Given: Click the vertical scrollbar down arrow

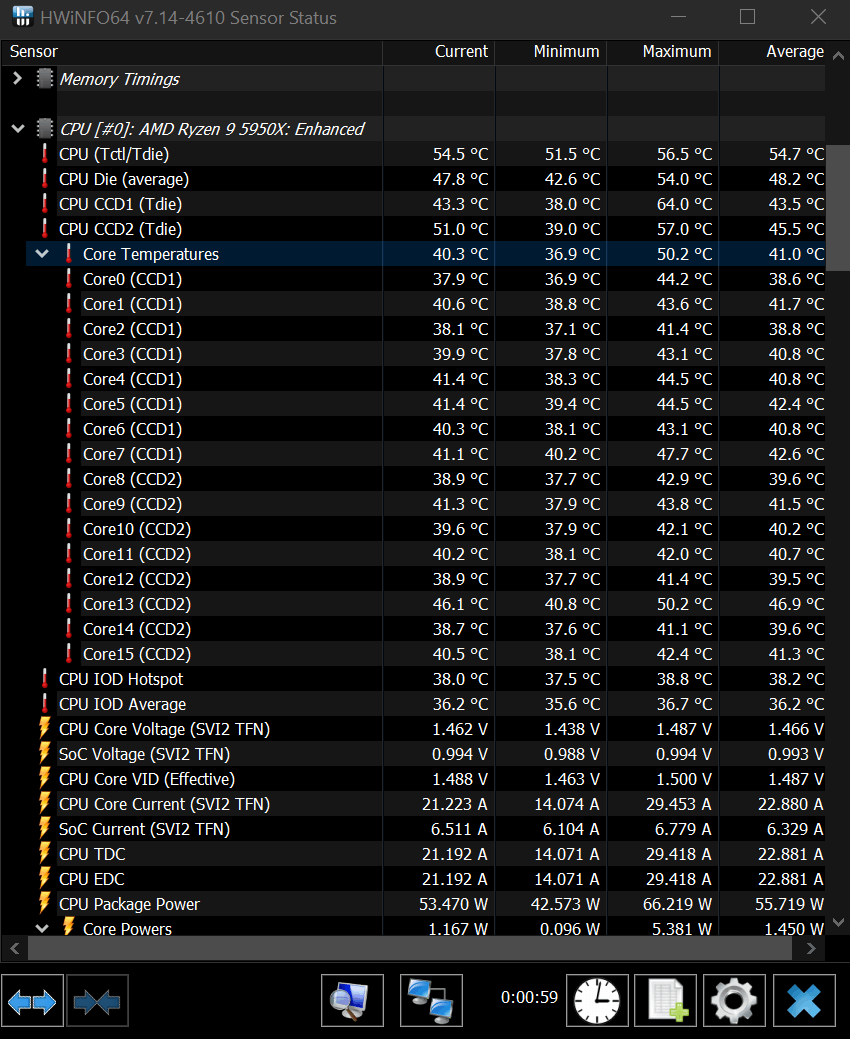Looking at the screenshot, I should coord(838,922).
